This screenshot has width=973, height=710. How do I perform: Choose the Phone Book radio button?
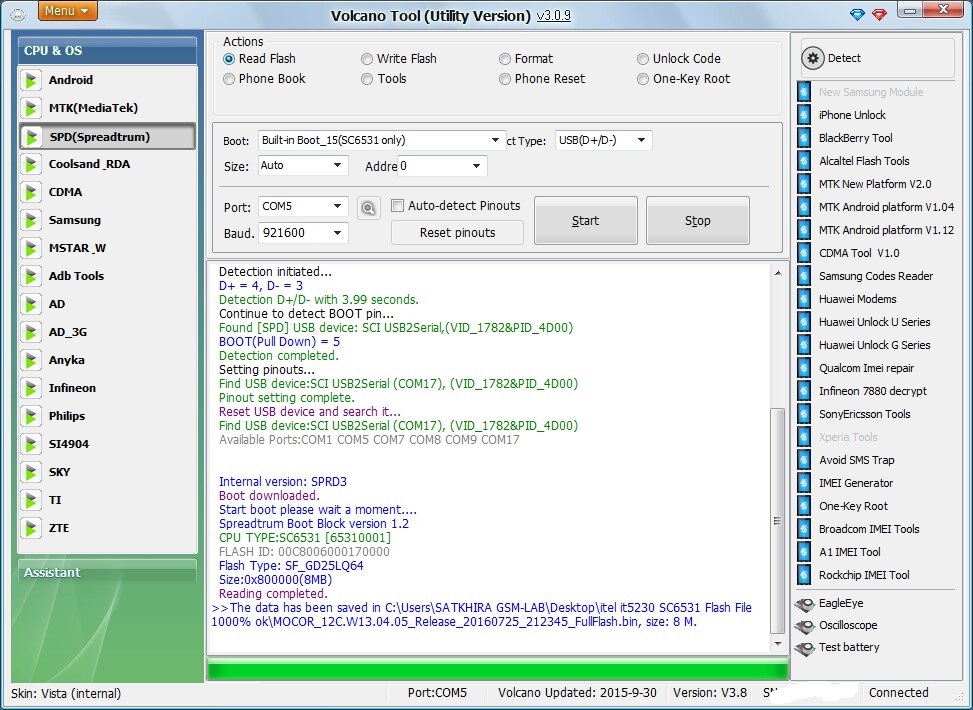229,79
